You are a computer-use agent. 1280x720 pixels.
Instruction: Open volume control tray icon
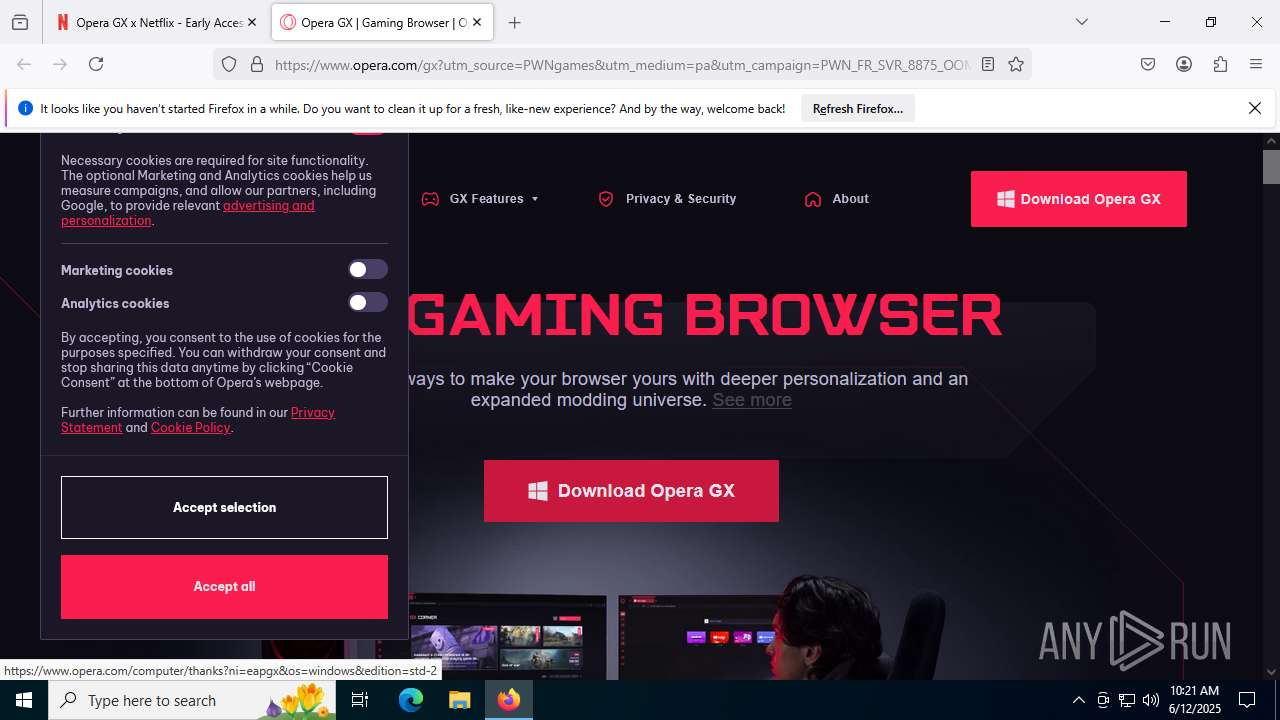point(1151,700)
